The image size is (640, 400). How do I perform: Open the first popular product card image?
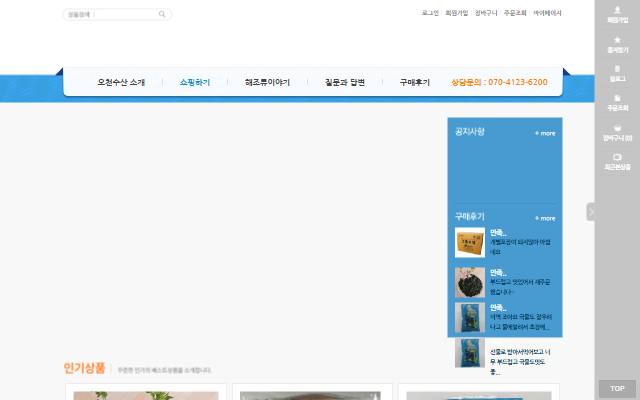pos(146,396)
